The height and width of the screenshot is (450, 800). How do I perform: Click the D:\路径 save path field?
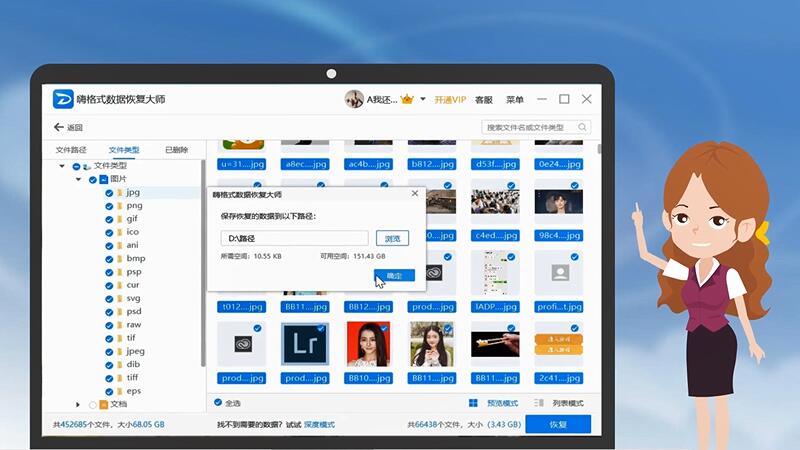(294, 238)
